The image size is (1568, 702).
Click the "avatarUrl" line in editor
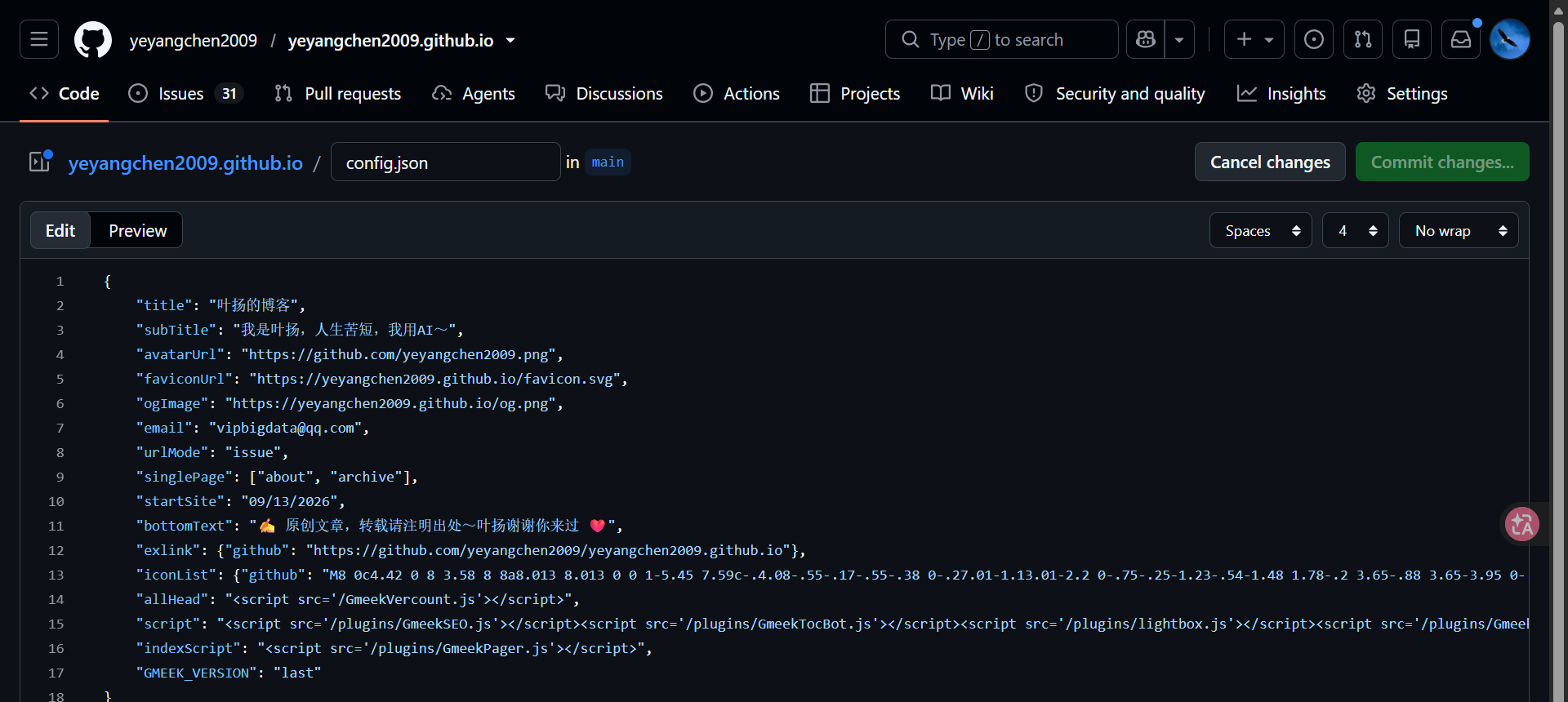[x=350, y=354]
